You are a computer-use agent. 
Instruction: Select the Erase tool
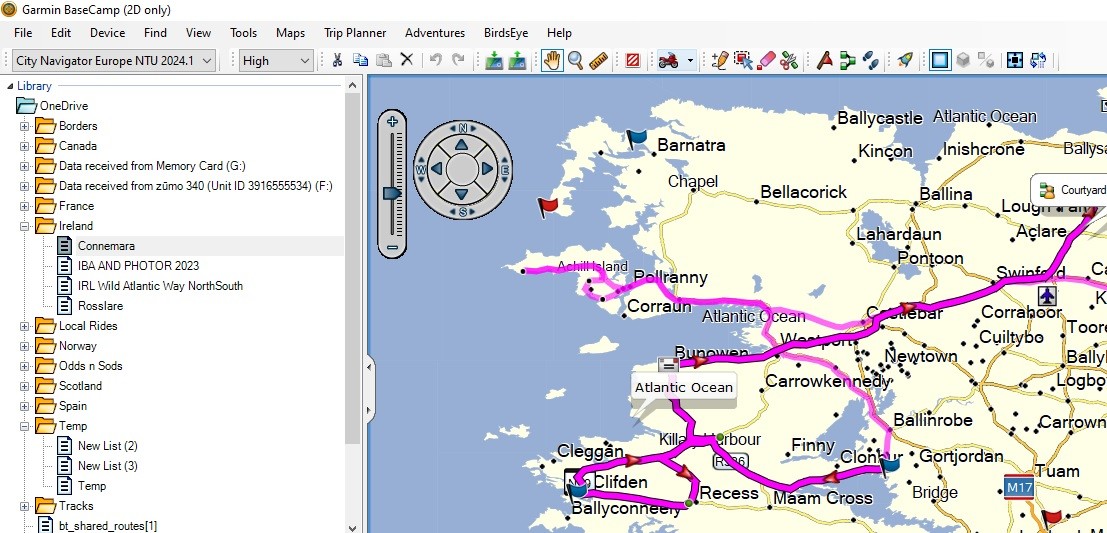pyautogui.click(x=766, y=61)
